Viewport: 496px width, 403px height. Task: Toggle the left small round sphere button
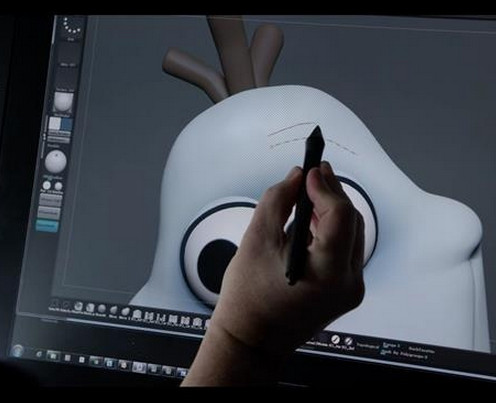(x=47, y=185)
